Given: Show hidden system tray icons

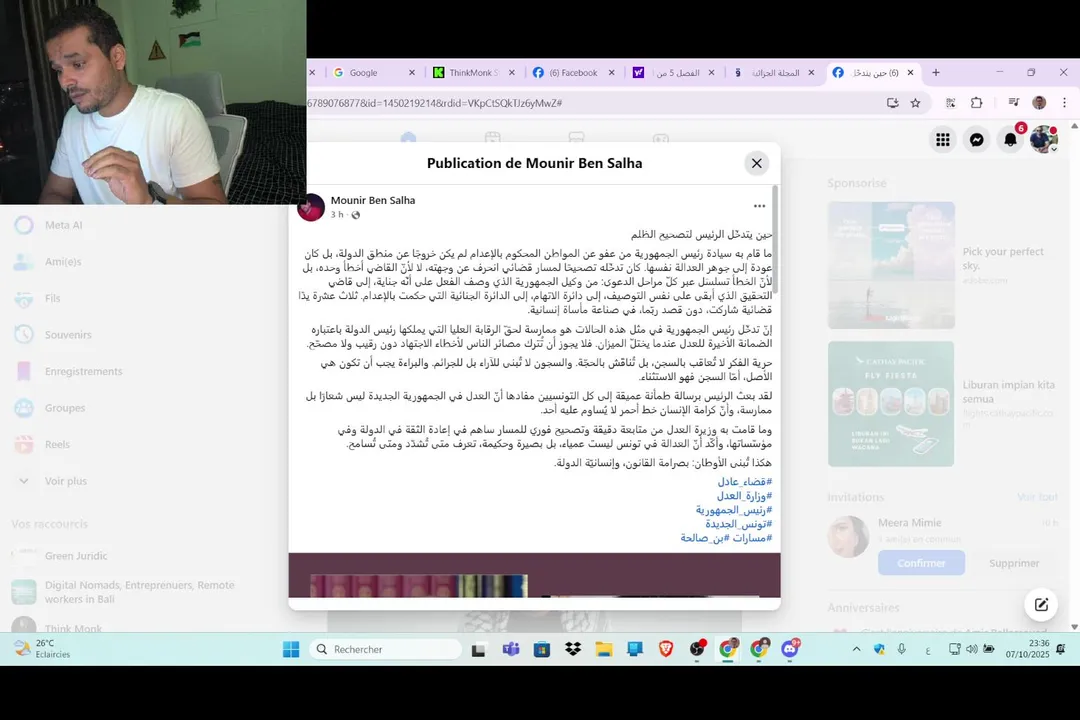Looking at the screenshot, I should point(856,649).
